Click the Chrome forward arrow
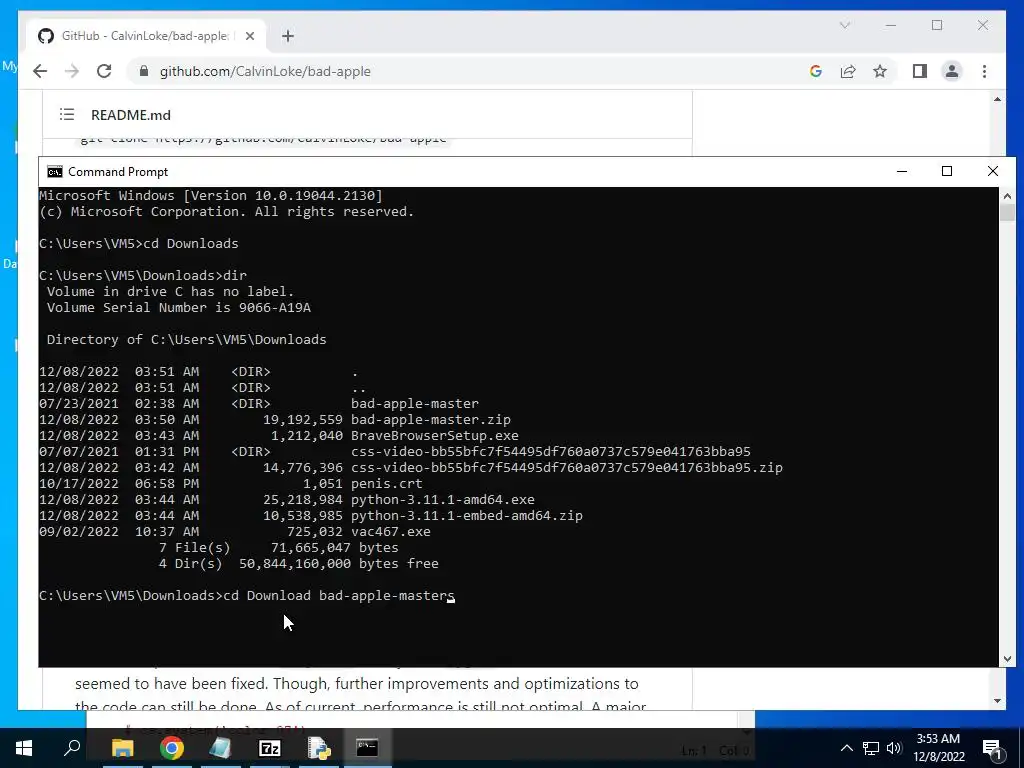Image resolution: width=1024 pixels, height=768 pixels. pos(72,71)
